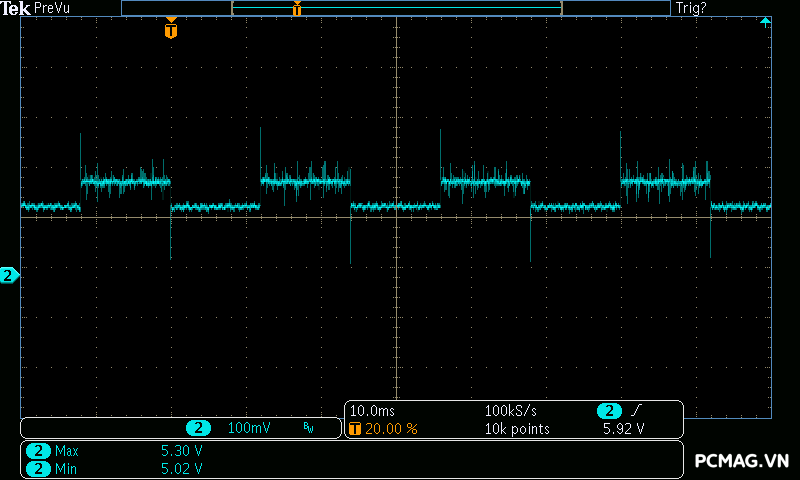Click the trigger source channel 2 badge
This screenshot has width=800, height=480.
coord(609,411)
